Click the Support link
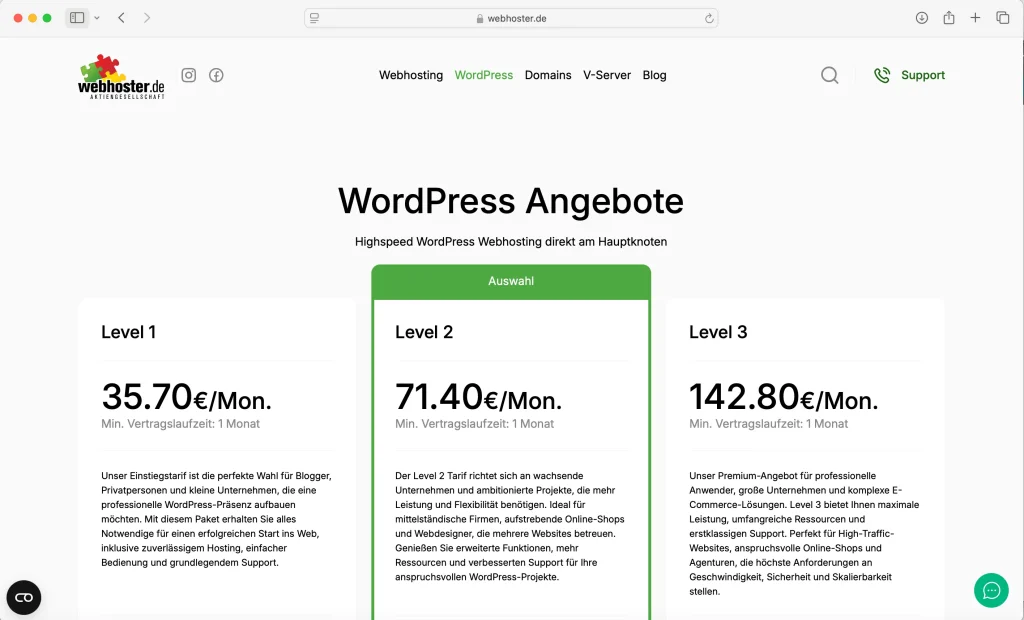The width and height of the screenshot is (1024, 620). click(x=922, y=75)
